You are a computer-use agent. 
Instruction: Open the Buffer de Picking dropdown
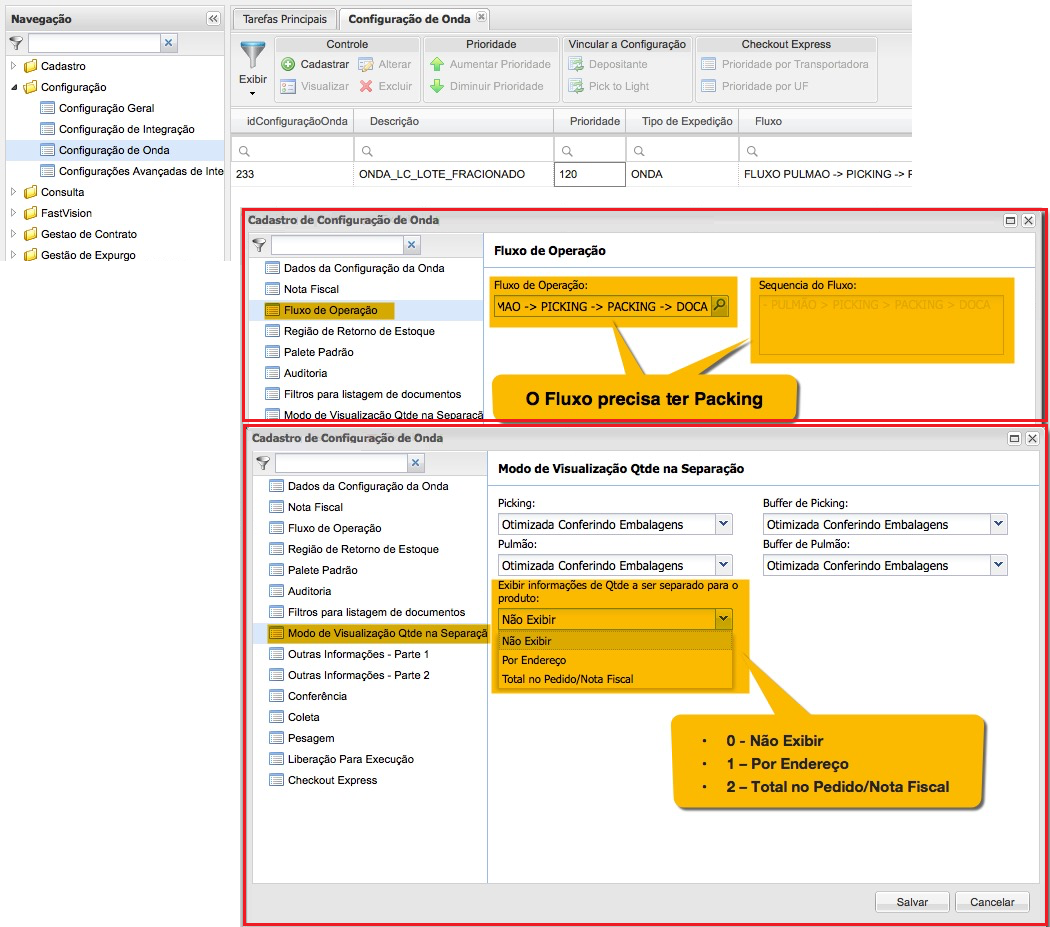(x=998, y=524)
